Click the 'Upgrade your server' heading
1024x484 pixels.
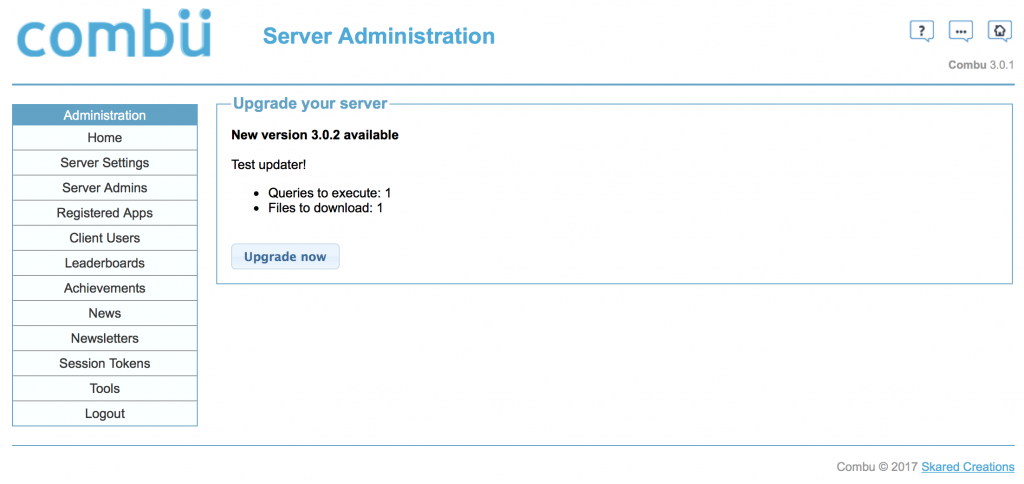coord(310,103)
